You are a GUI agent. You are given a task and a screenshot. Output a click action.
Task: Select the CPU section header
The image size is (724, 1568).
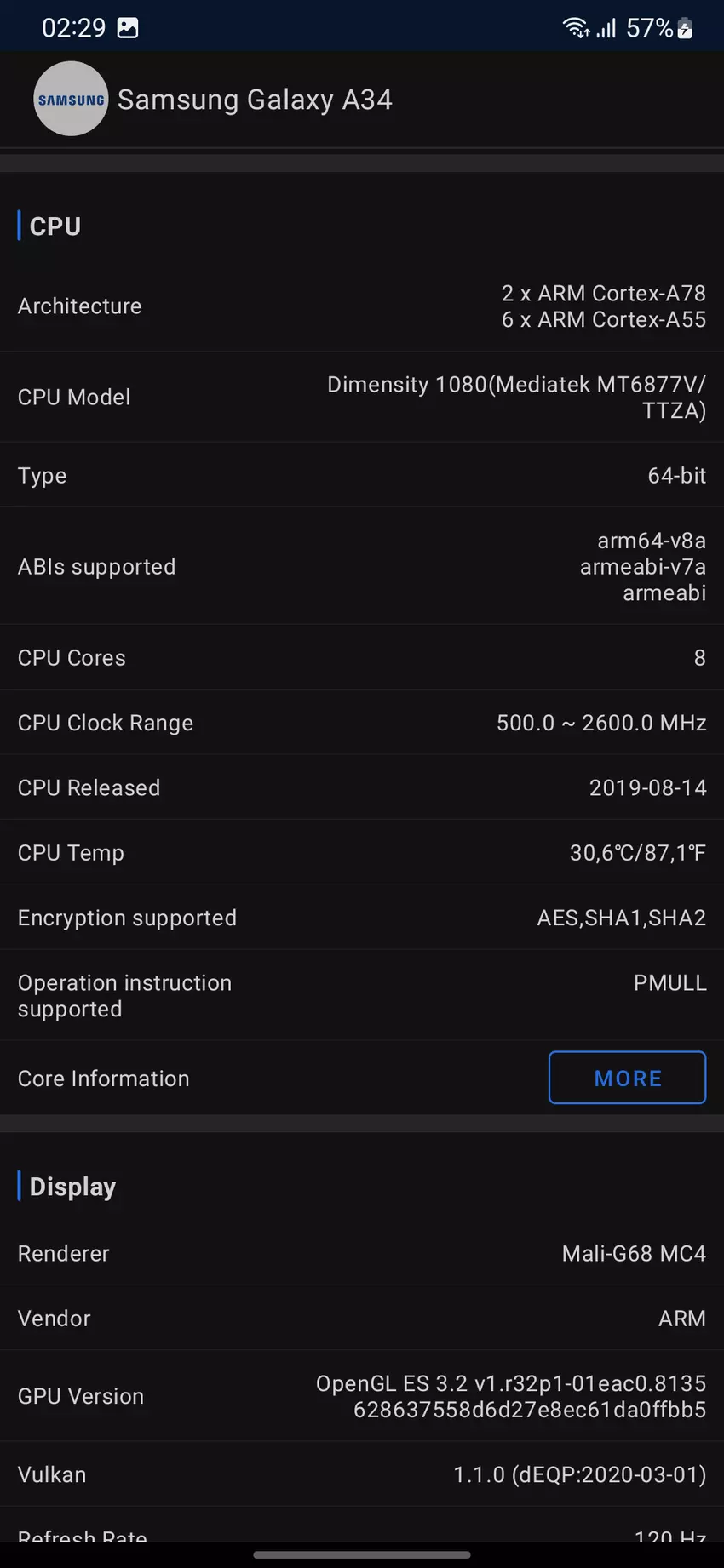point(55,226)
